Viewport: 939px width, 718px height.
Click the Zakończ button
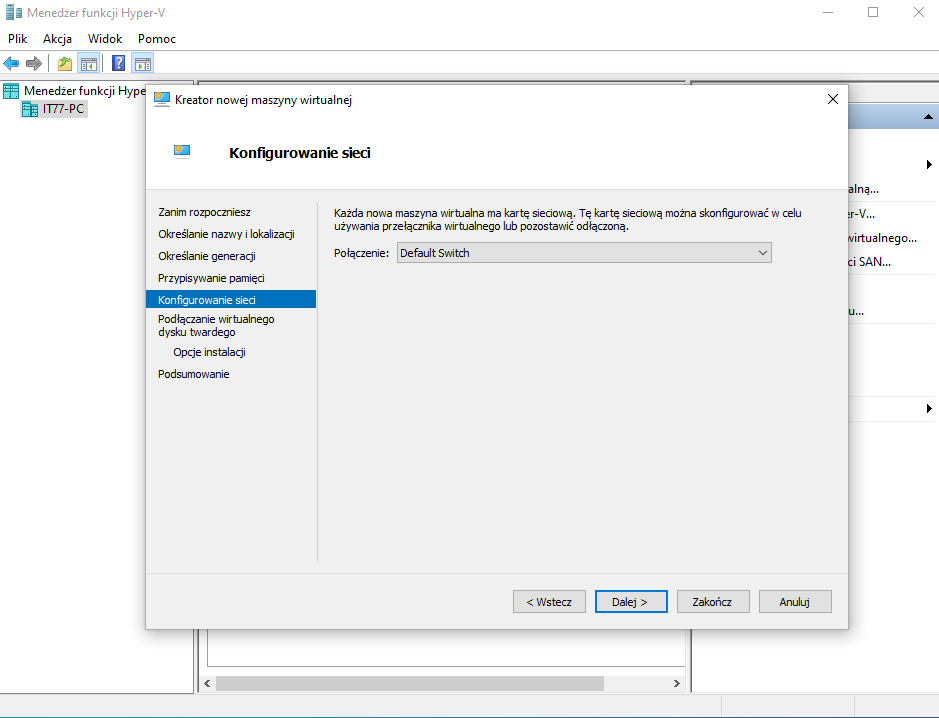coord(713,602)
